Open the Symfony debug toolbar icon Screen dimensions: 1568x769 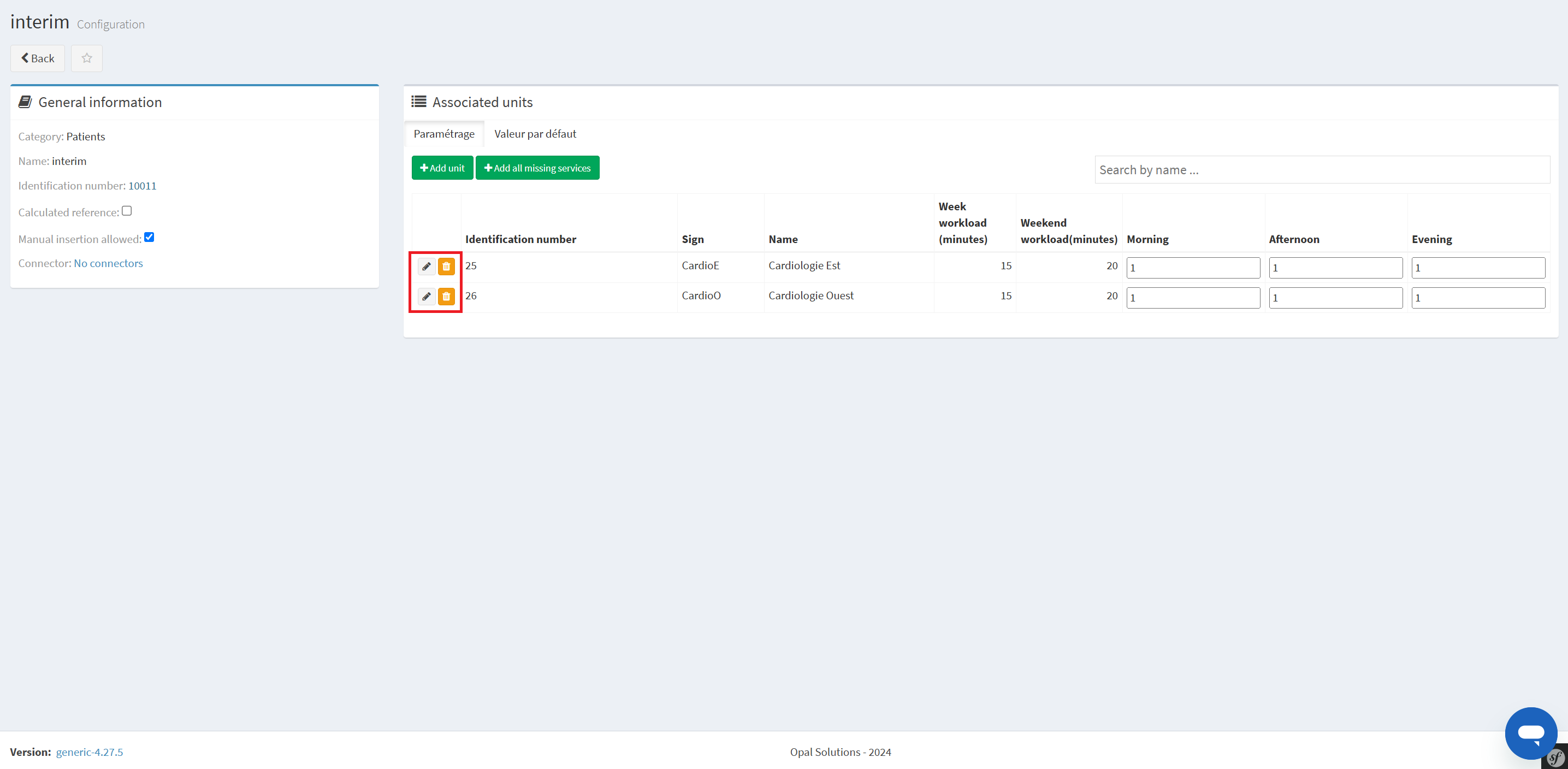pyautogui.click(x=1556, y=758)
